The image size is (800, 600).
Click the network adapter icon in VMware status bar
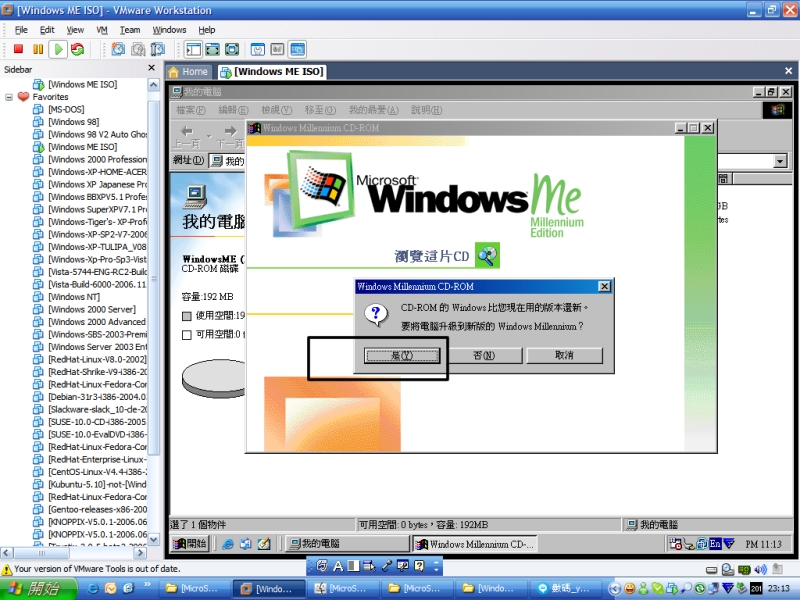(x=744, y=569)
